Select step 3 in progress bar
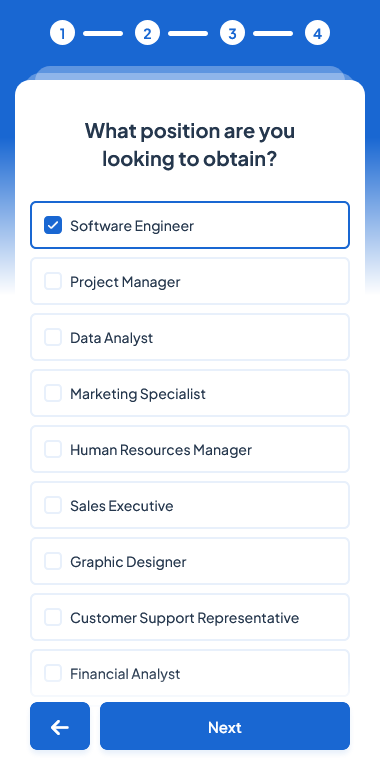The height and width of the screenshot is (780, 380). click(x=232, y=33)
